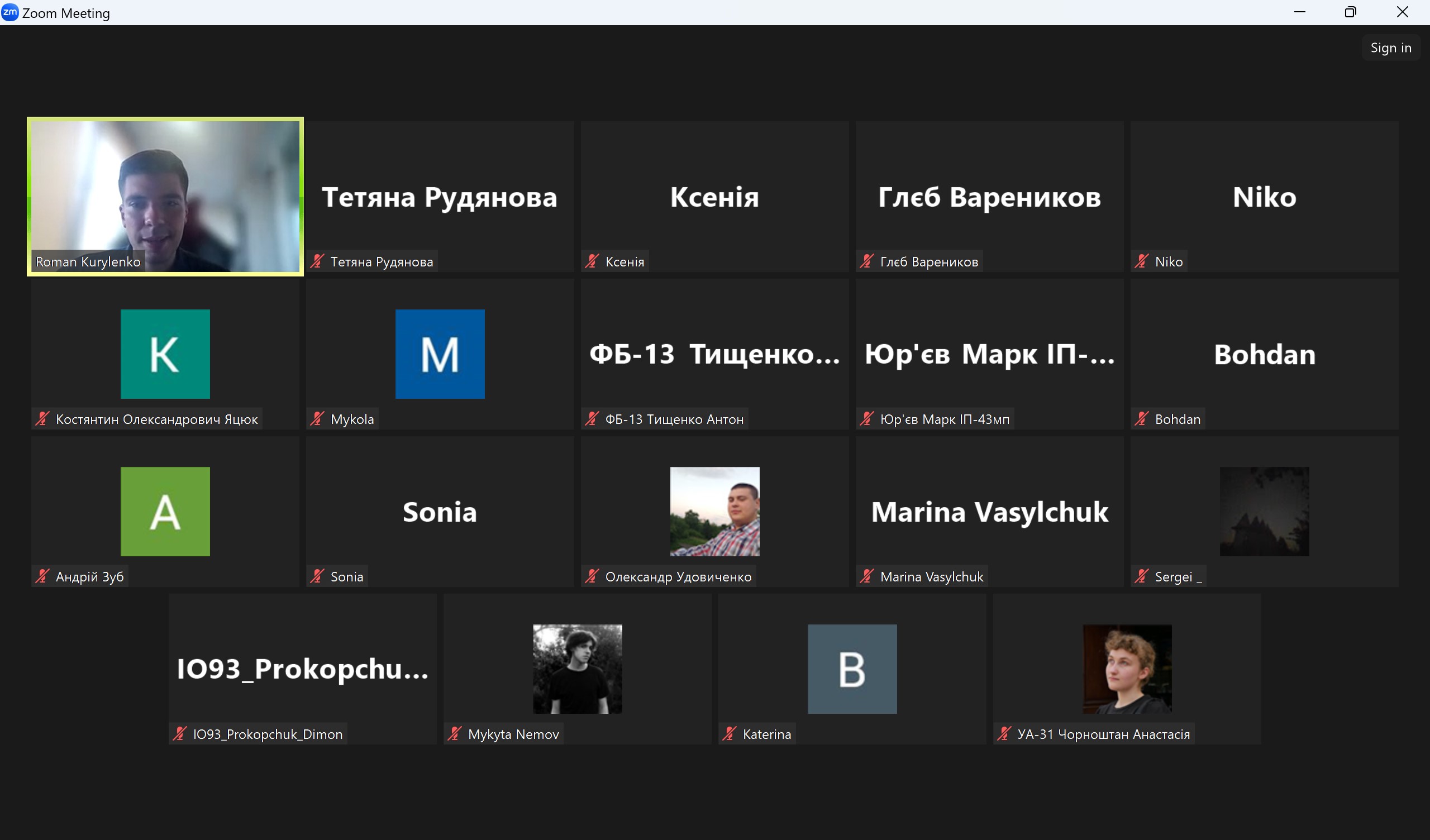This screenshot has height=840, width=1430.
Task: Click muted mic icon beside УА-31 Чорноштан Анастасія
Action: coord(1004,734)
